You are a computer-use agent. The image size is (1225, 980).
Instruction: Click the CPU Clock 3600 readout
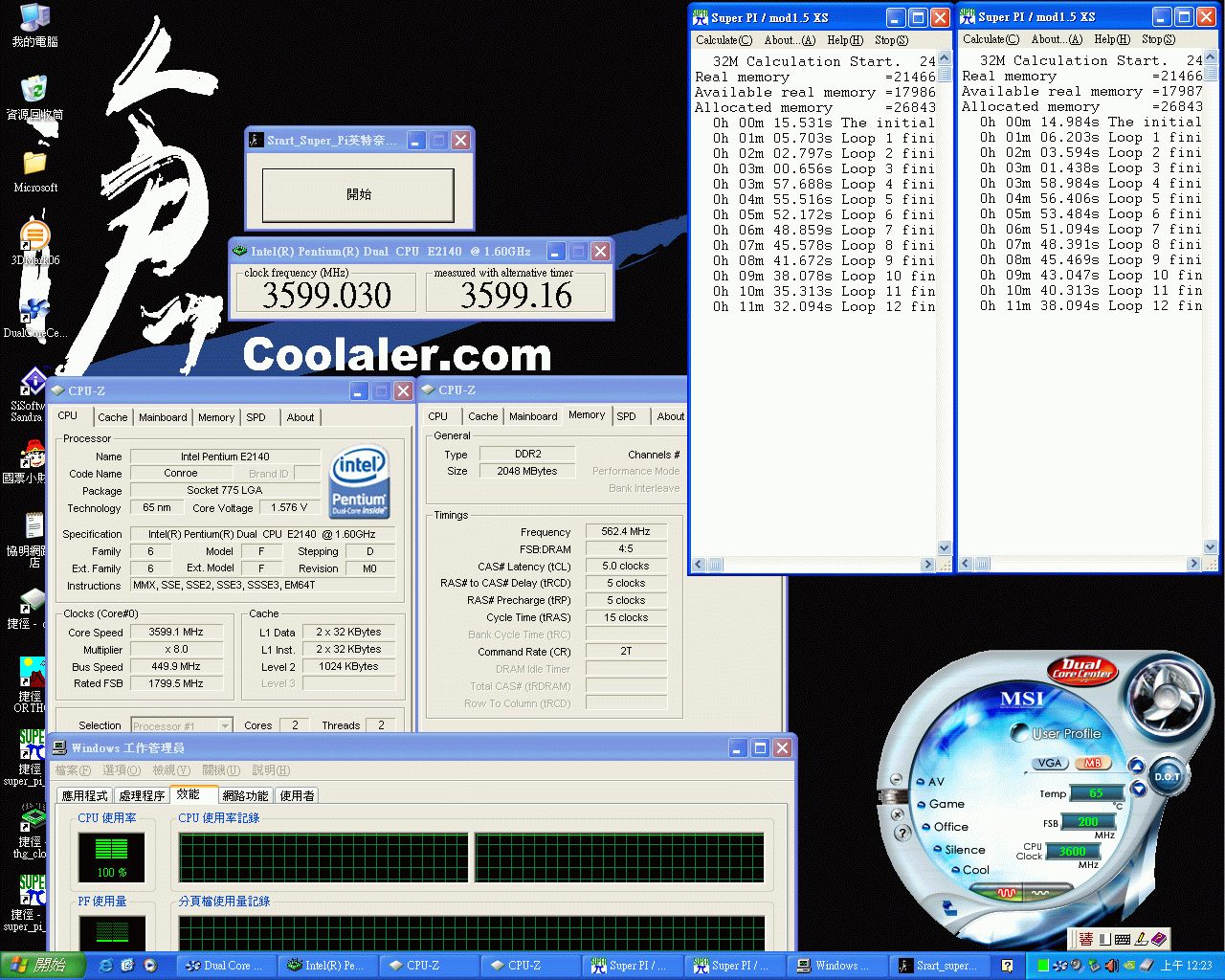tap(1072, 852)
